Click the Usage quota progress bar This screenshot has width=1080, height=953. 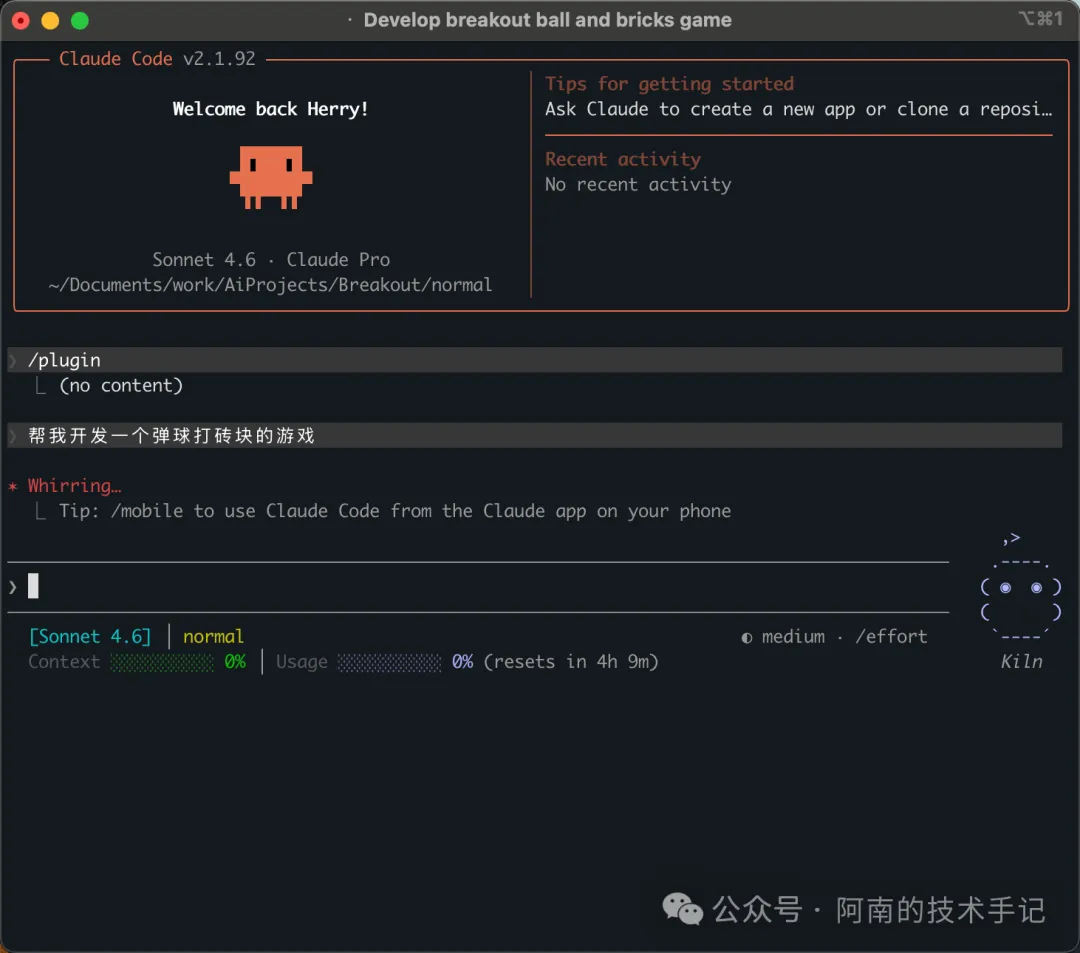[x=389, y=662]
